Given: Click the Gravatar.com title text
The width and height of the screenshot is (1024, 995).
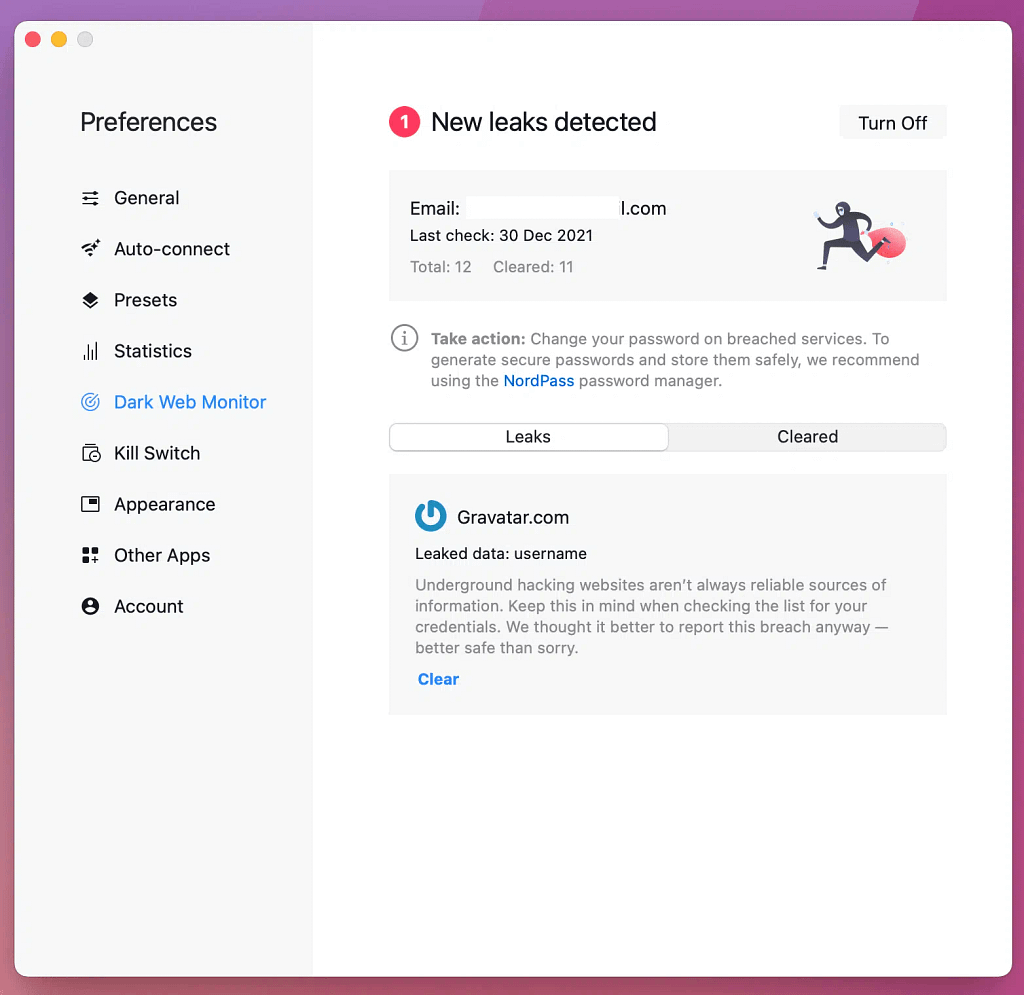Looking at the screenshot, I should pyautogui.click(x=513, y=517).
